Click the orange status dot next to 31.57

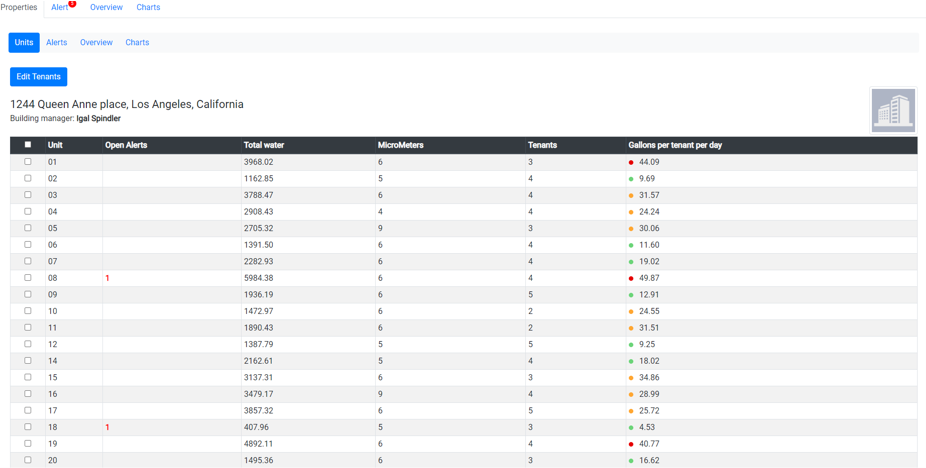pos(631,196)
